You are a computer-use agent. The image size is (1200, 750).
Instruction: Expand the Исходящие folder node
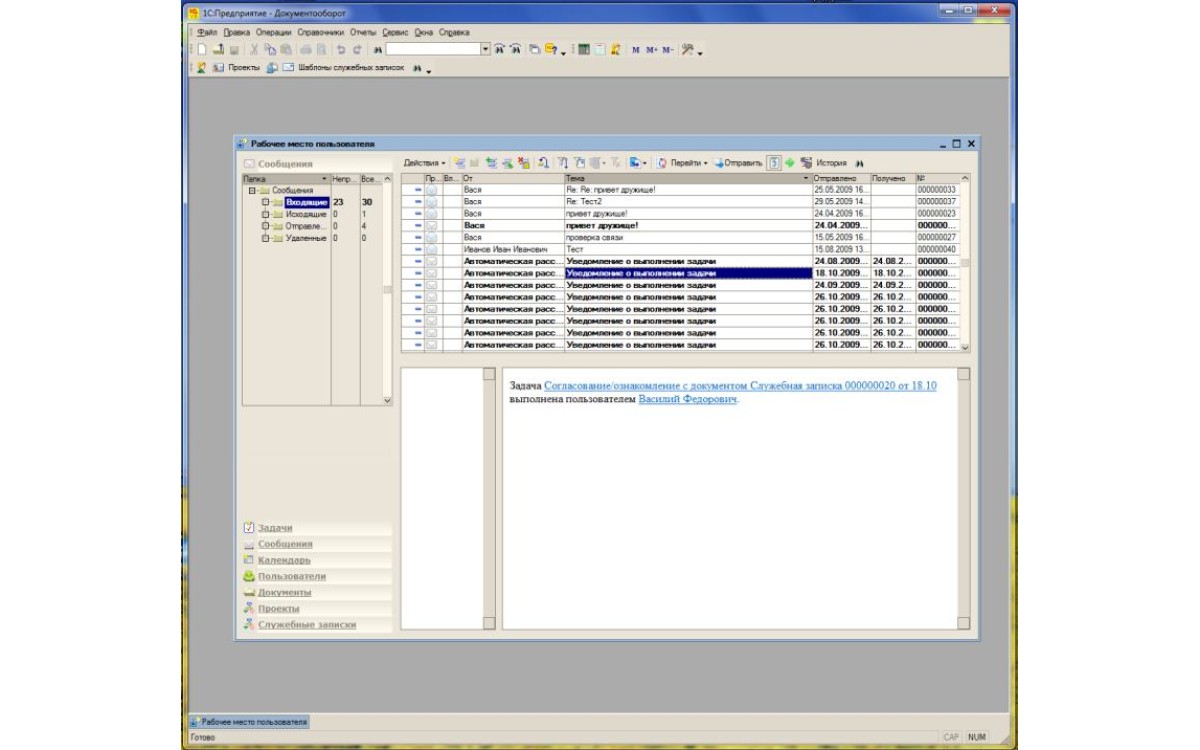(x=265, y=214)
